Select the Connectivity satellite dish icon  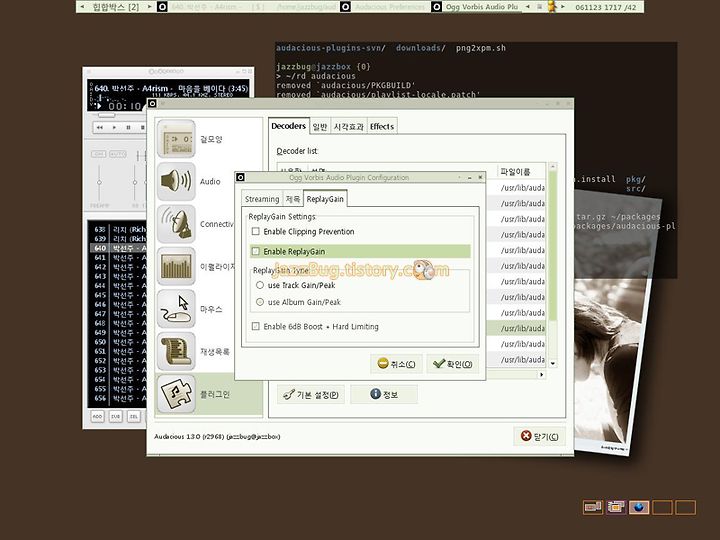(176, 224)
